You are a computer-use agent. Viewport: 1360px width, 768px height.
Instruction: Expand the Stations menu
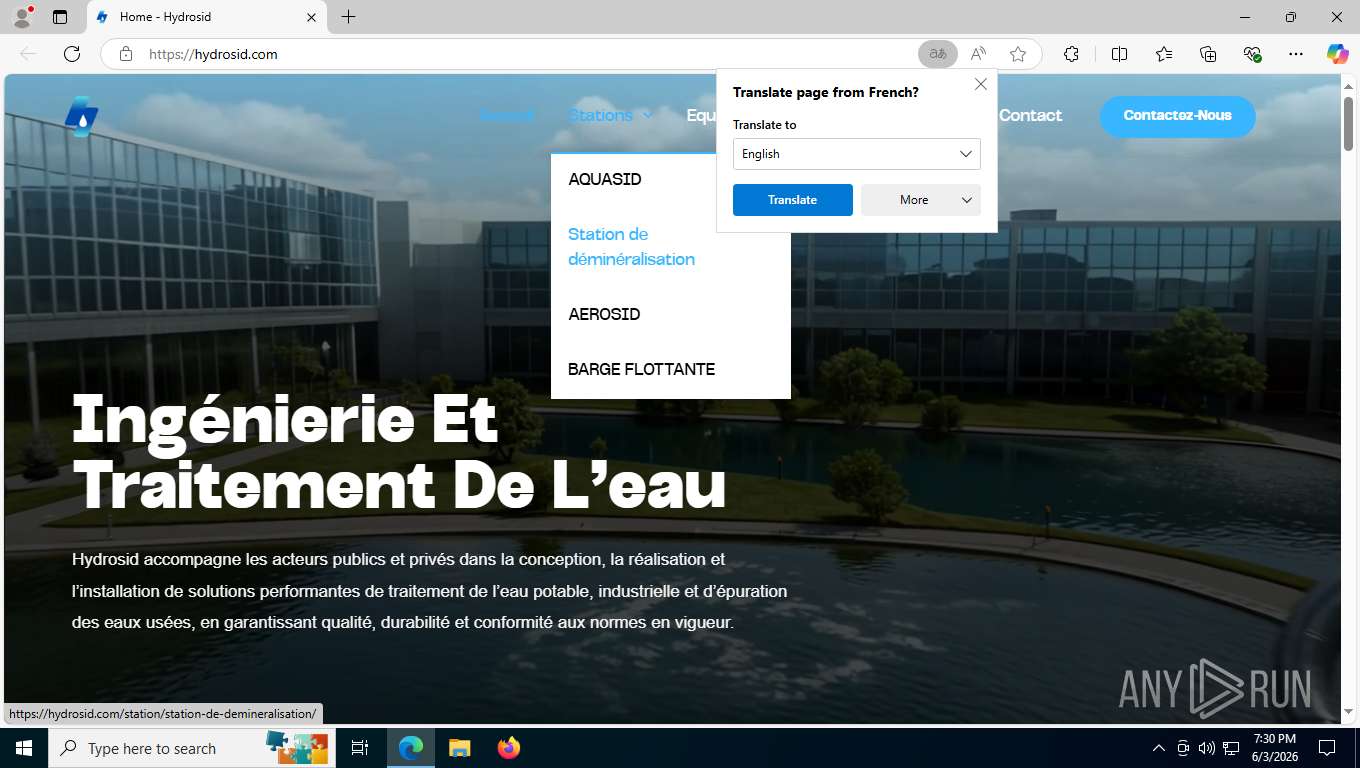610,115
